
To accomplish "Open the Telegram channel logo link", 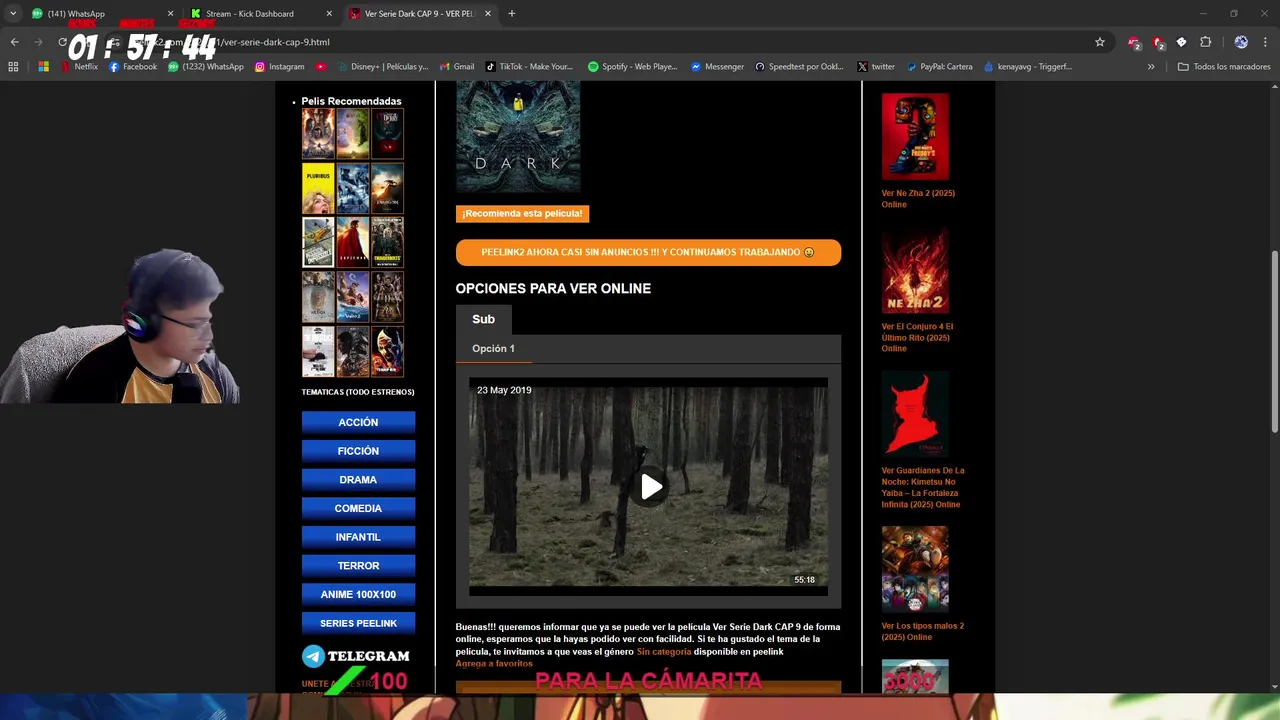I will pos(356,656).
